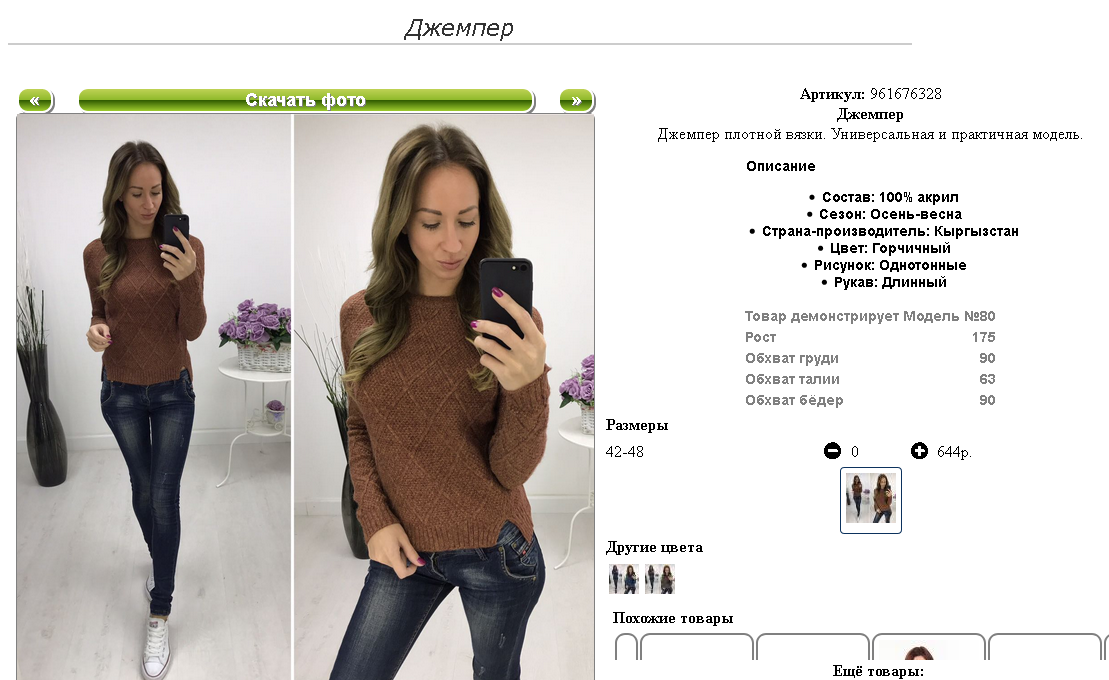The height and width of the screenshot is (680, 1109).
Task: Click the Скачать фото download button
Action: 306,100
